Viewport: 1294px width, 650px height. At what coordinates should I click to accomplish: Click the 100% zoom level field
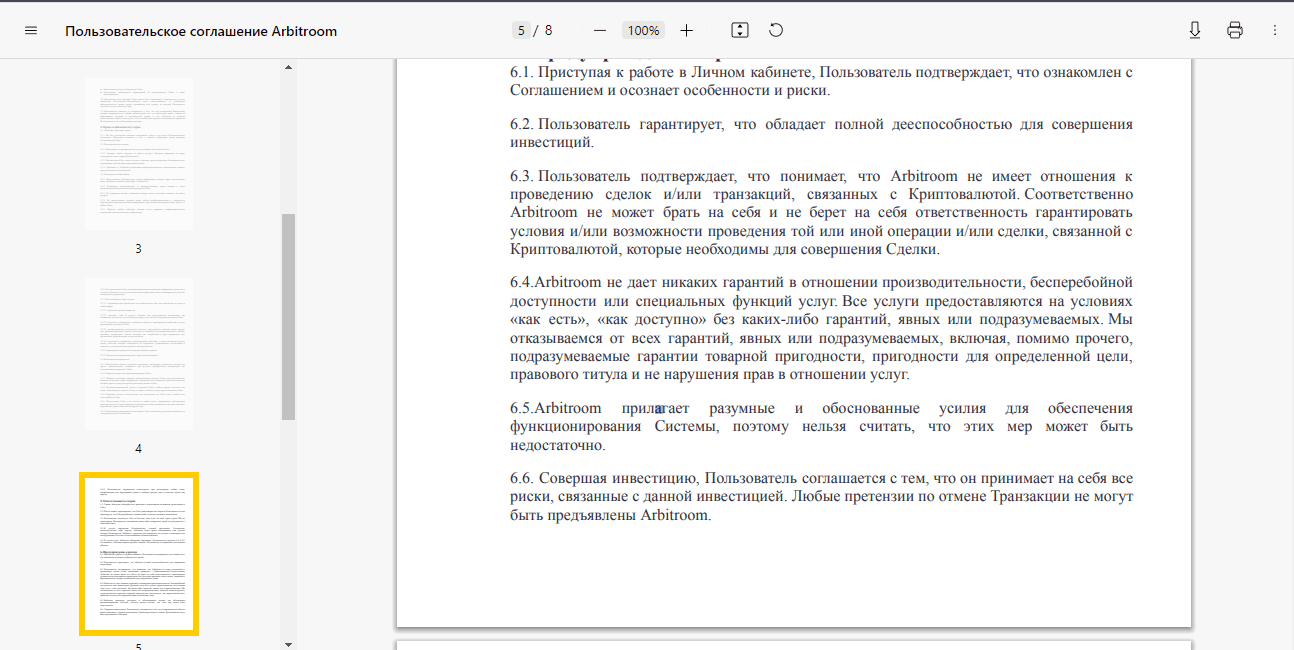pyautogui.click(x=643, y=31)
